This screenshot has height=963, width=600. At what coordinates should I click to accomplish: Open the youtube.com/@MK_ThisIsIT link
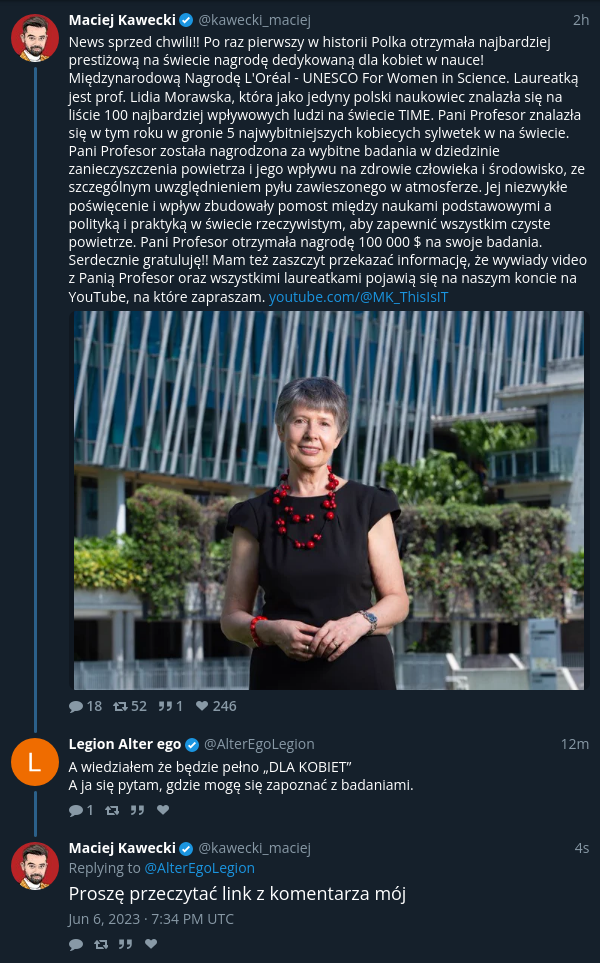coord(359,297)
